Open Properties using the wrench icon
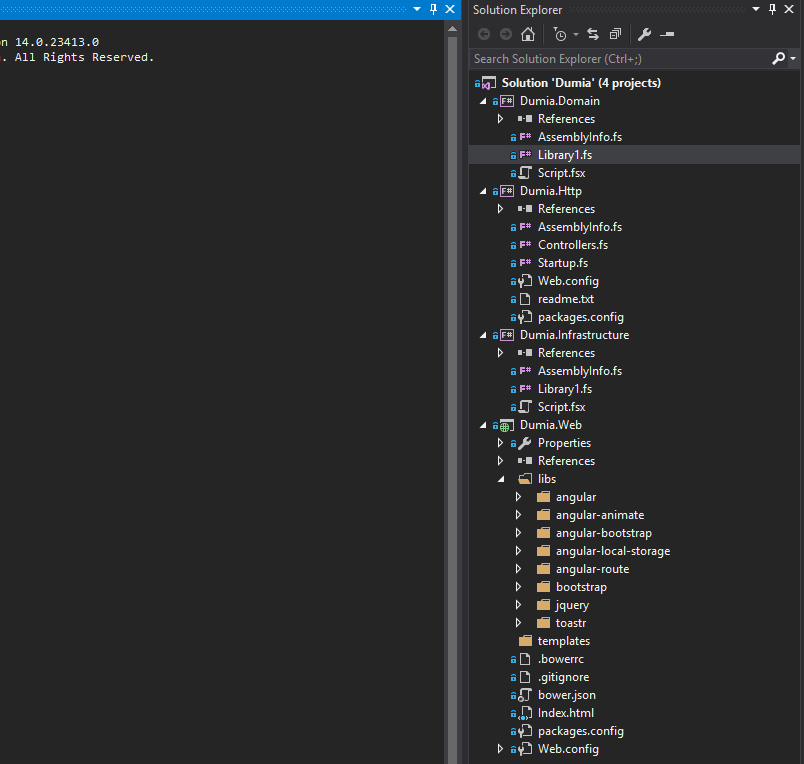The width and height of the screenshot is (804, 764). (x=645, y=33)
